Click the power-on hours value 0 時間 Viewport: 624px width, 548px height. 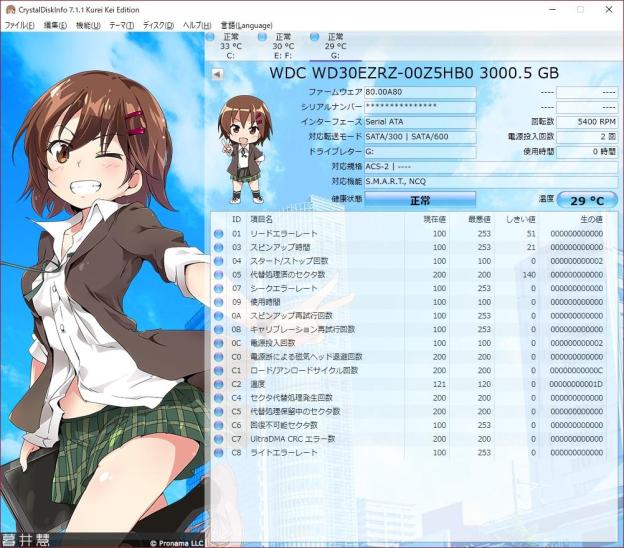(x=587, y=152)
